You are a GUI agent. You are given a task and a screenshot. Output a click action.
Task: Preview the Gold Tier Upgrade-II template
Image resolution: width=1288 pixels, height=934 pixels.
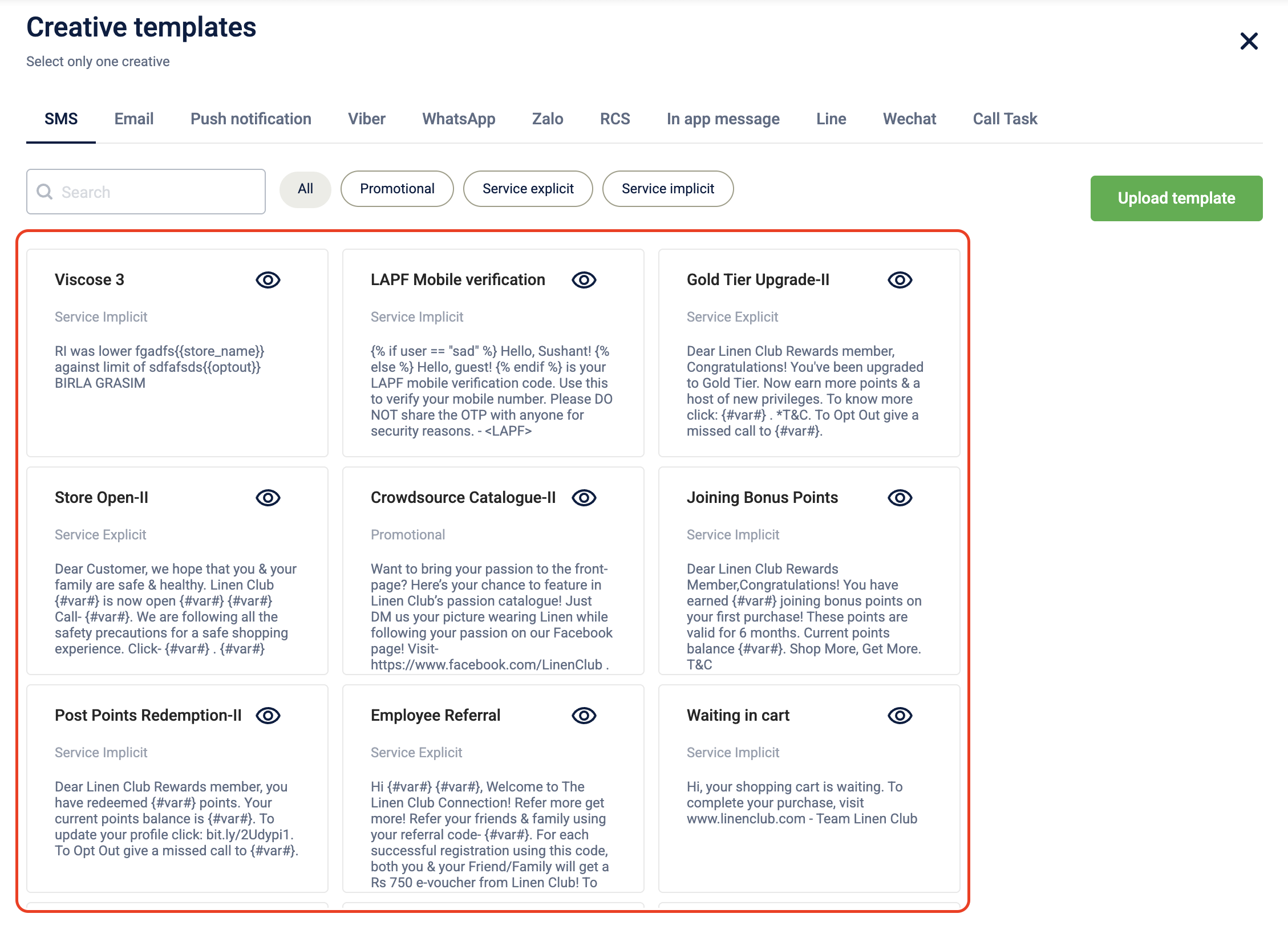pyautogui.click(x=900, y=280)
